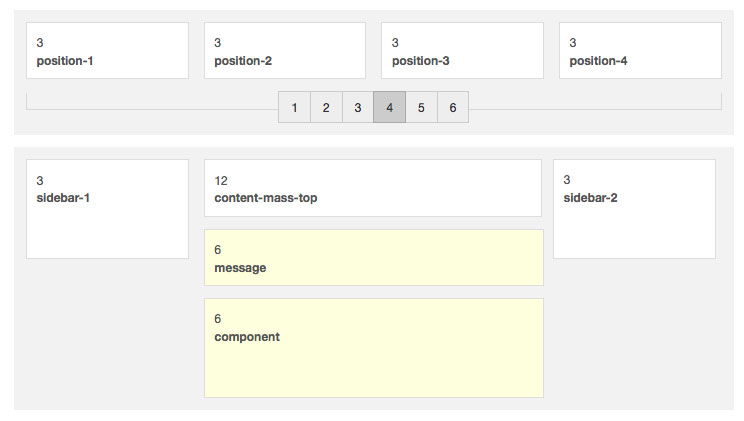Jump to page 6 in pagination
The height and width of the screenshot is (421, 744).
coord(452,107)
